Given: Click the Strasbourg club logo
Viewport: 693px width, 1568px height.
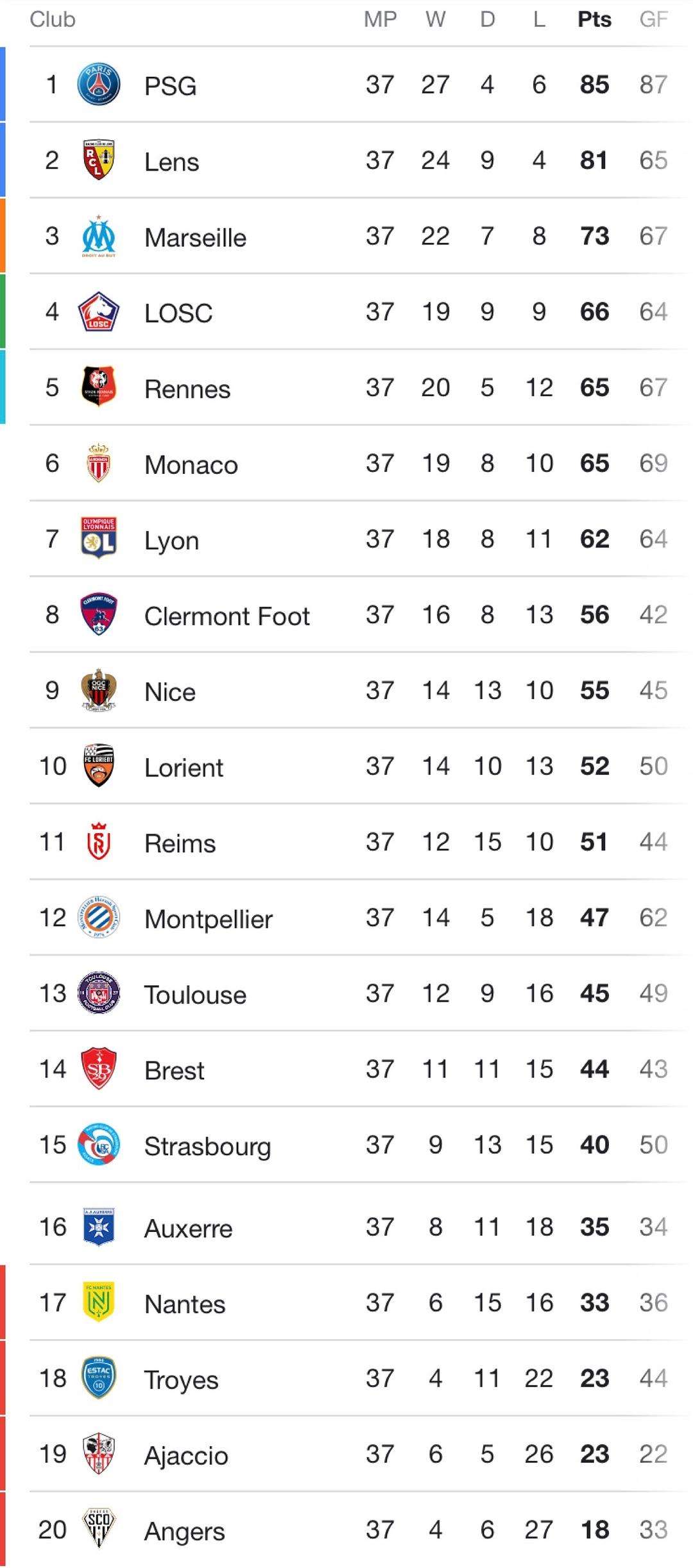Looking at the screenshot, I should 99,1145.
